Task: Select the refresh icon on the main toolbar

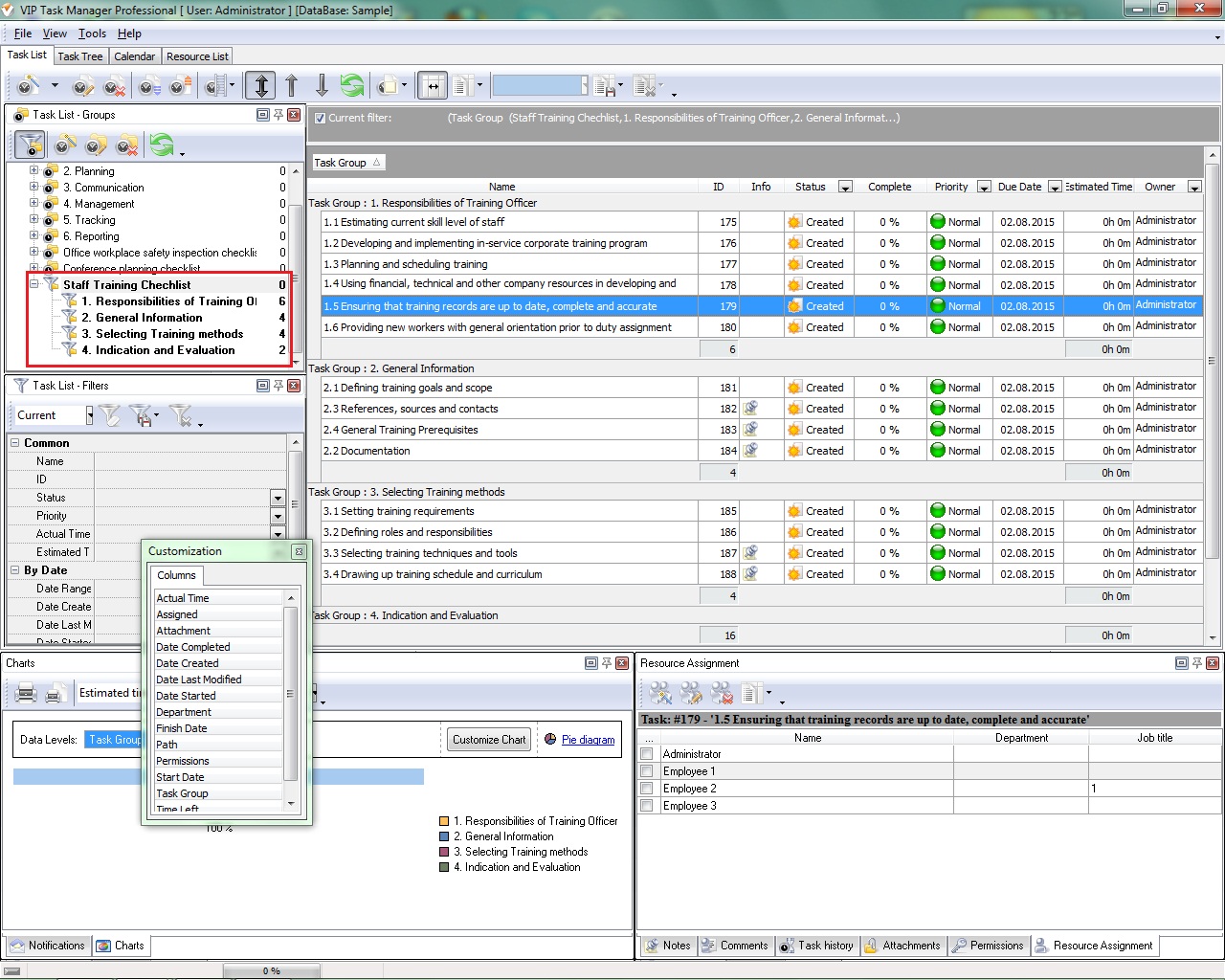Action: [x=352, y=85]
